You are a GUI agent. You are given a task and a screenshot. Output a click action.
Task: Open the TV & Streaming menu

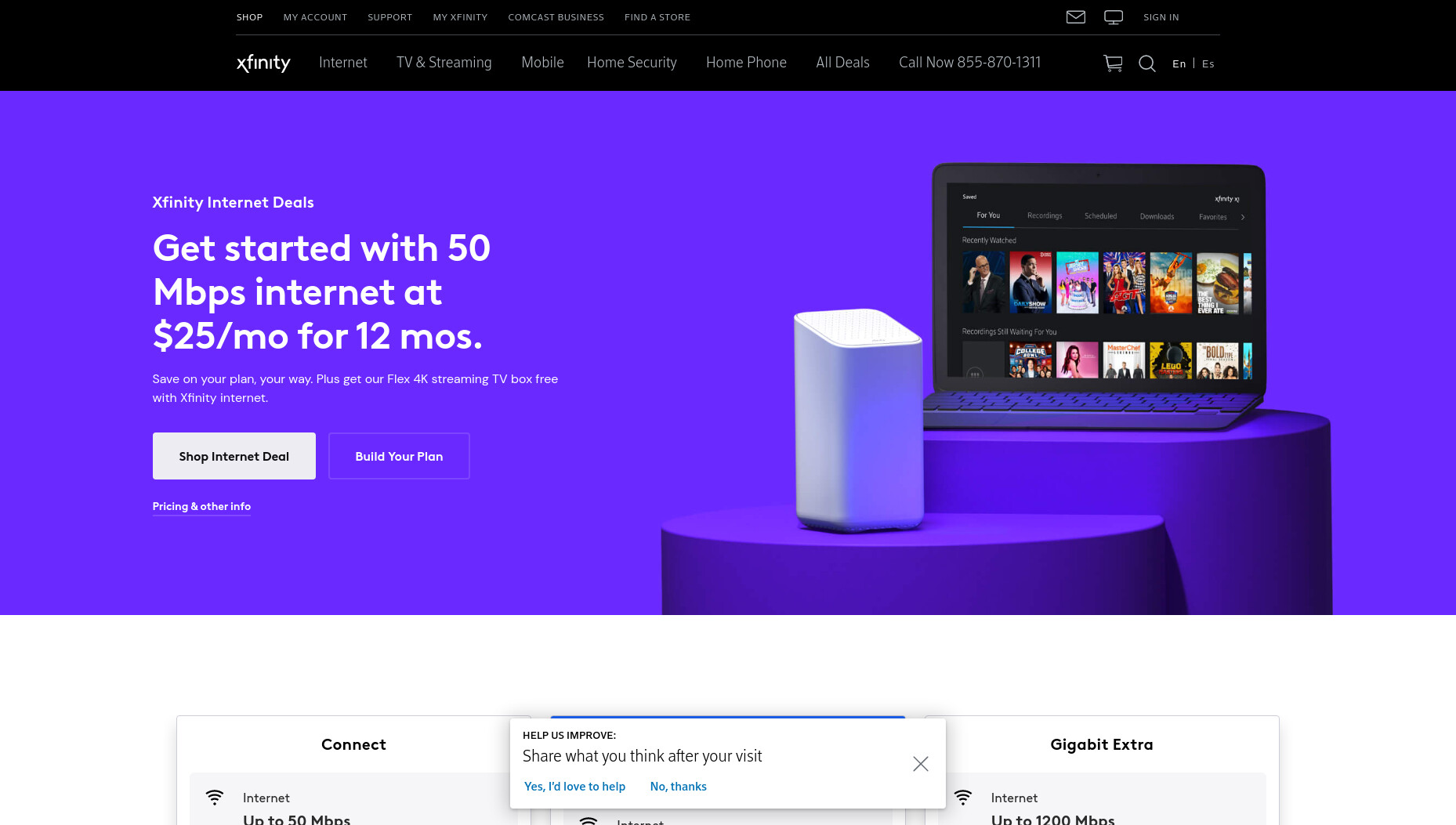click(444, 63)
